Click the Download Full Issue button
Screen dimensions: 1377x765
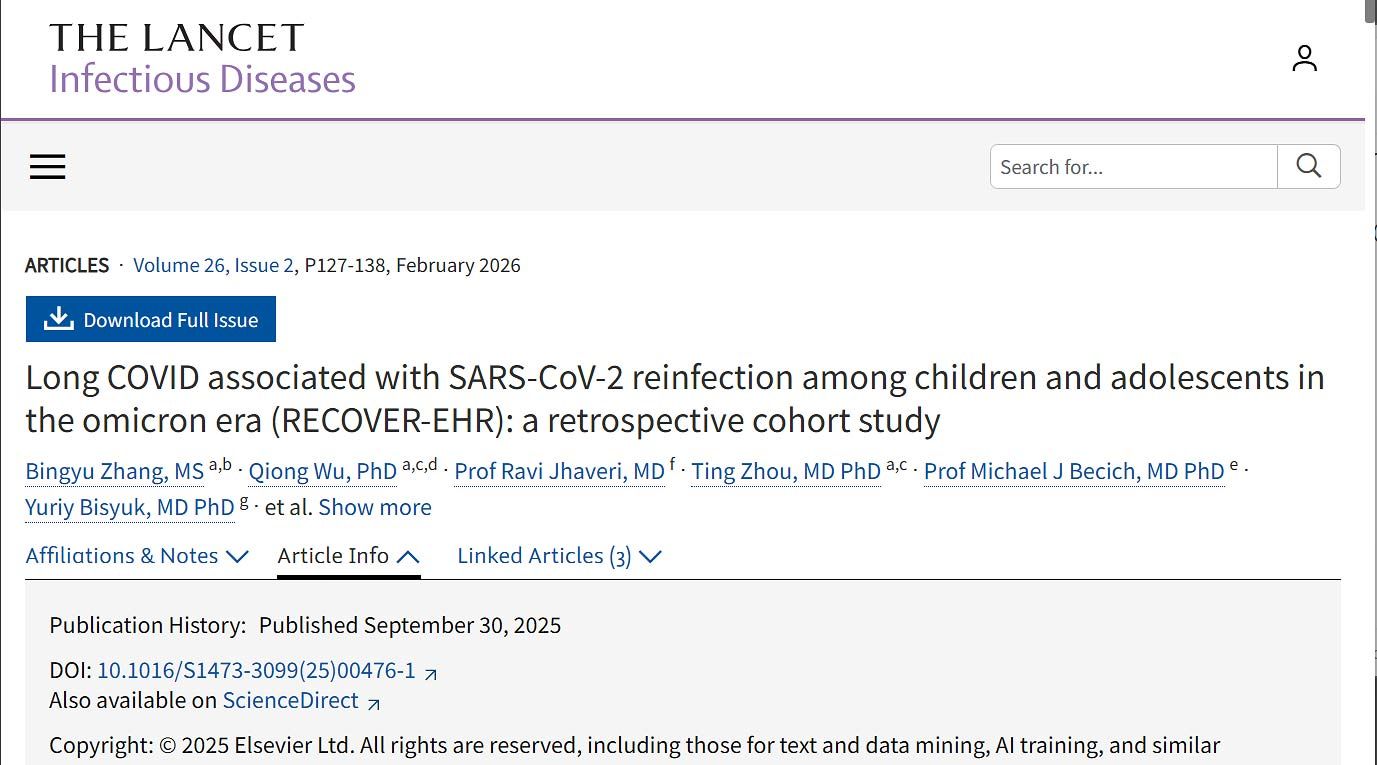pyautogui.click(x=151, y=319)
